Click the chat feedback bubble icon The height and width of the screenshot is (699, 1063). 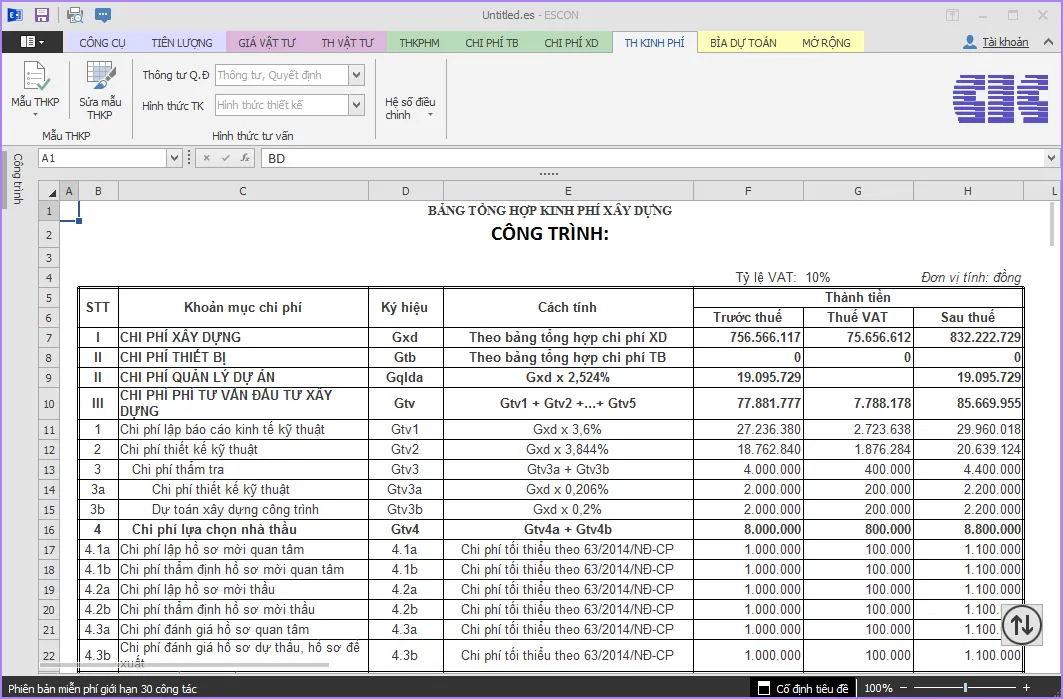(x=103, y=15)
